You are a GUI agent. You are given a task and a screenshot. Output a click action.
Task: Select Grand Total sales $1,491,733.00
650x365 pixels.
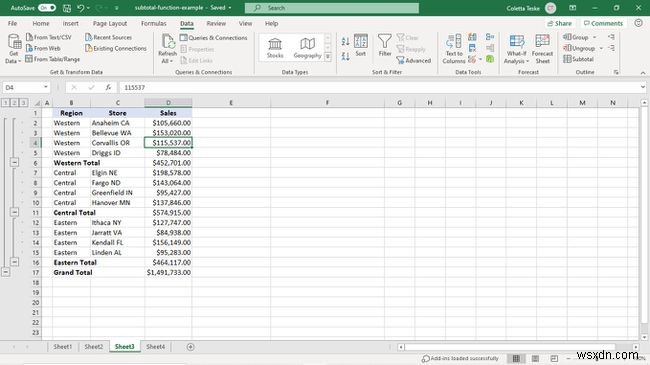[x=168, y=273]
